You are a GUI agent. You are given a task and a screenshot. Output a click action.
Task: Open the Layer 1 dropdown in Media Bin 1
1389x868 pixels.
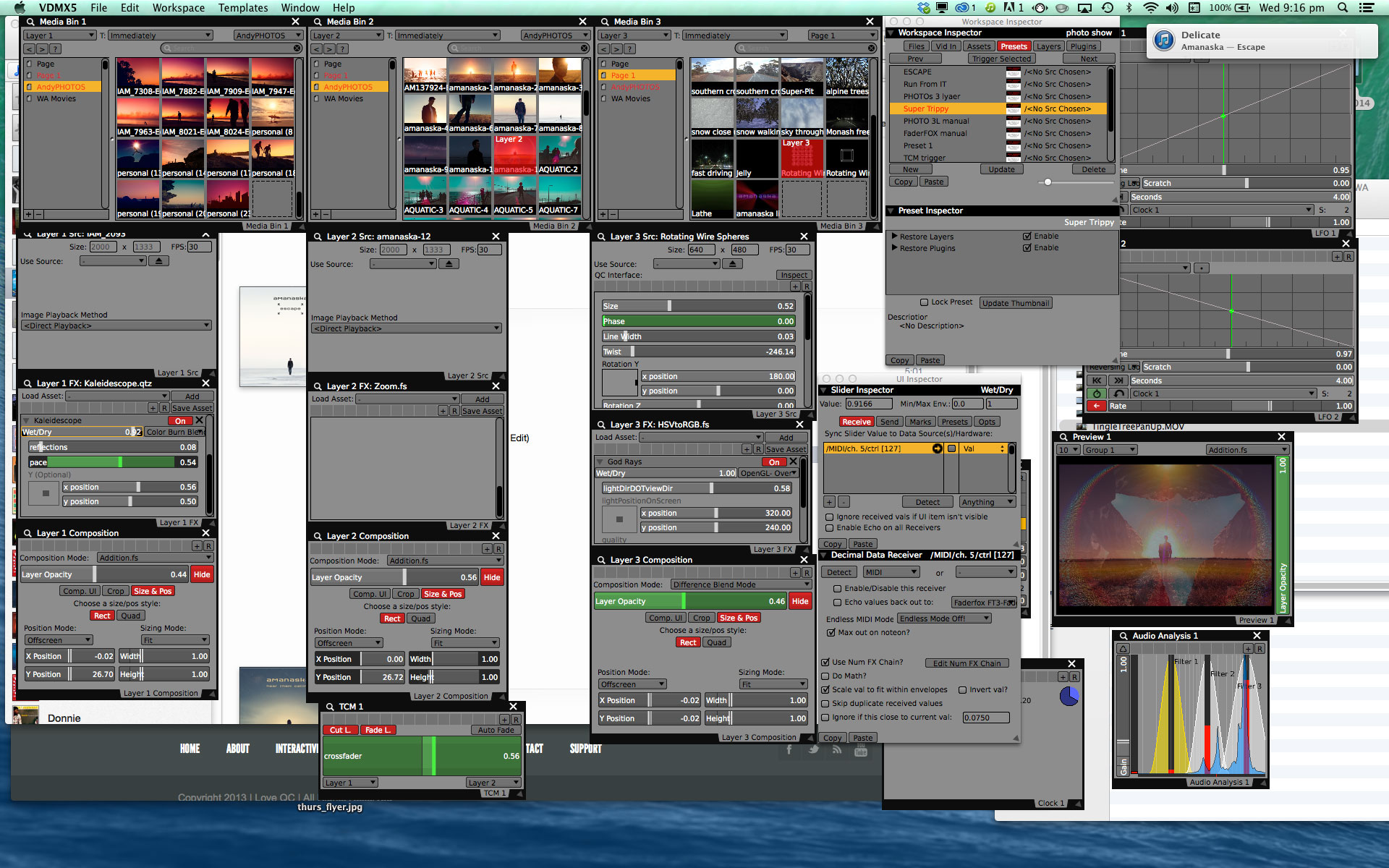(59, 35)
